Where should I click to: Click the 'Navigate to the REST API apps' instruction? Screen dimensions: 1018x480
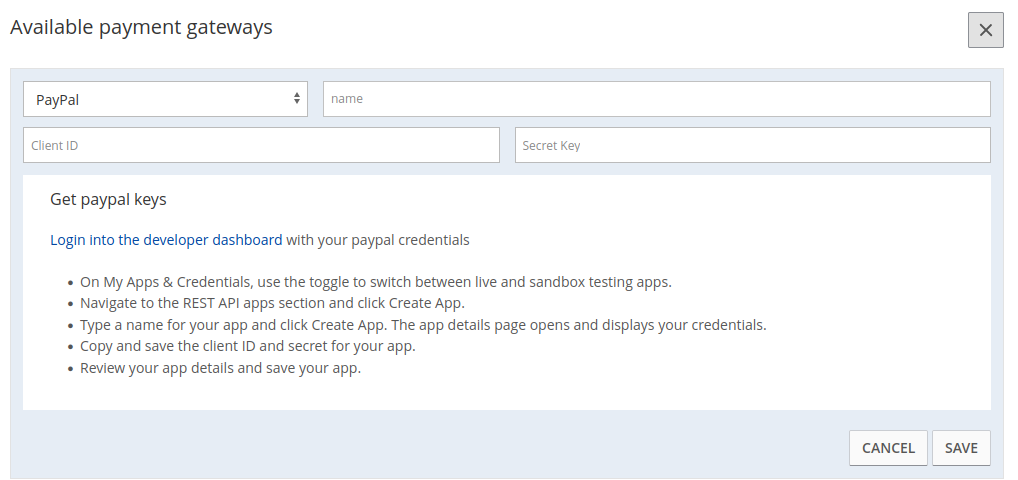tap(273, 303)
